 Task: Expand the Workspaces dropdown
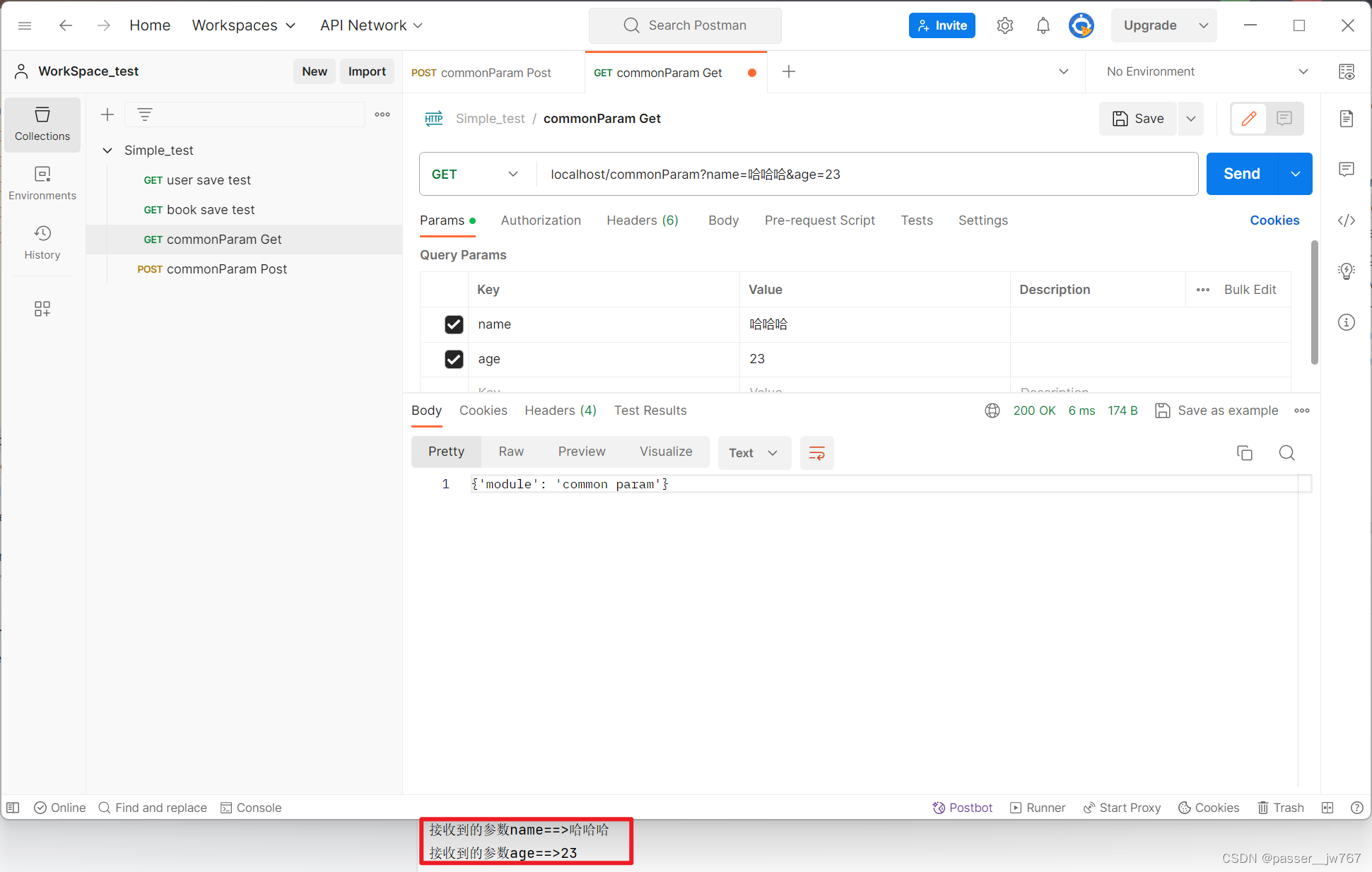(244, 25)
